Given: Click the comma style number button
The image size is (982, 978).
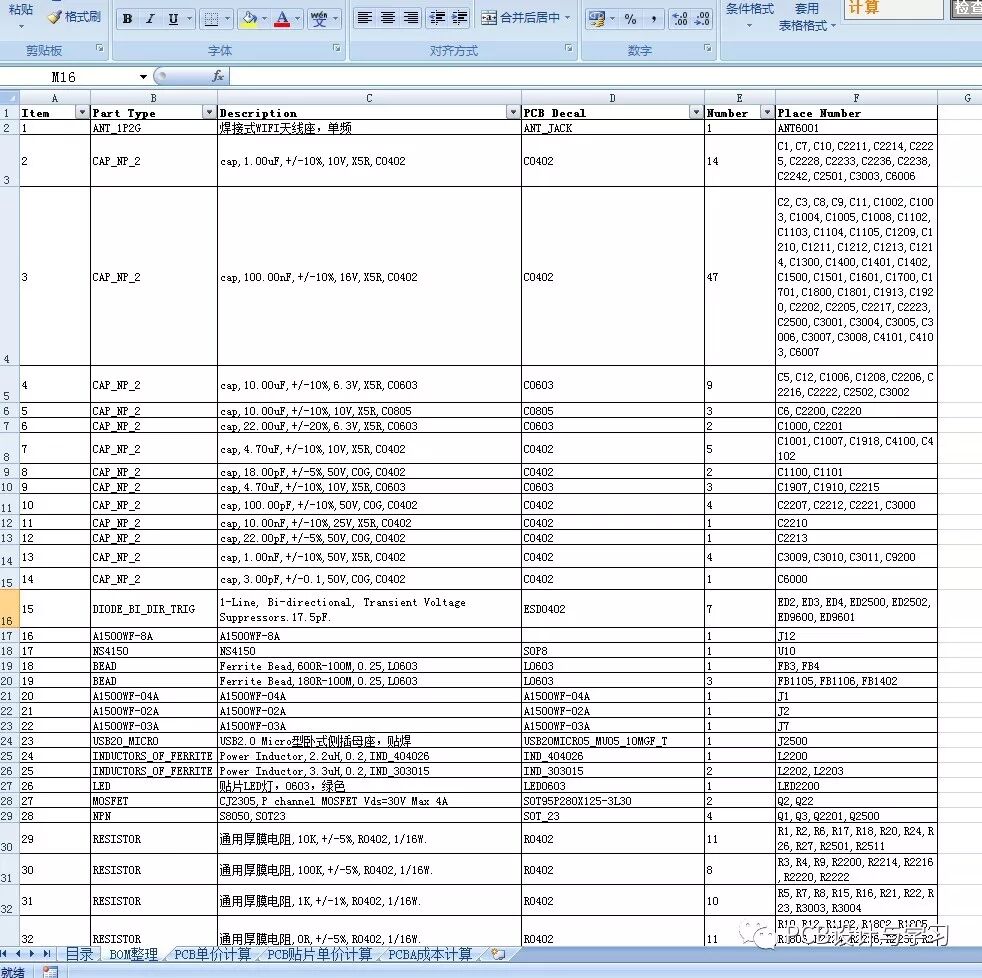Looking at the screenshot, I should [653, 19].
